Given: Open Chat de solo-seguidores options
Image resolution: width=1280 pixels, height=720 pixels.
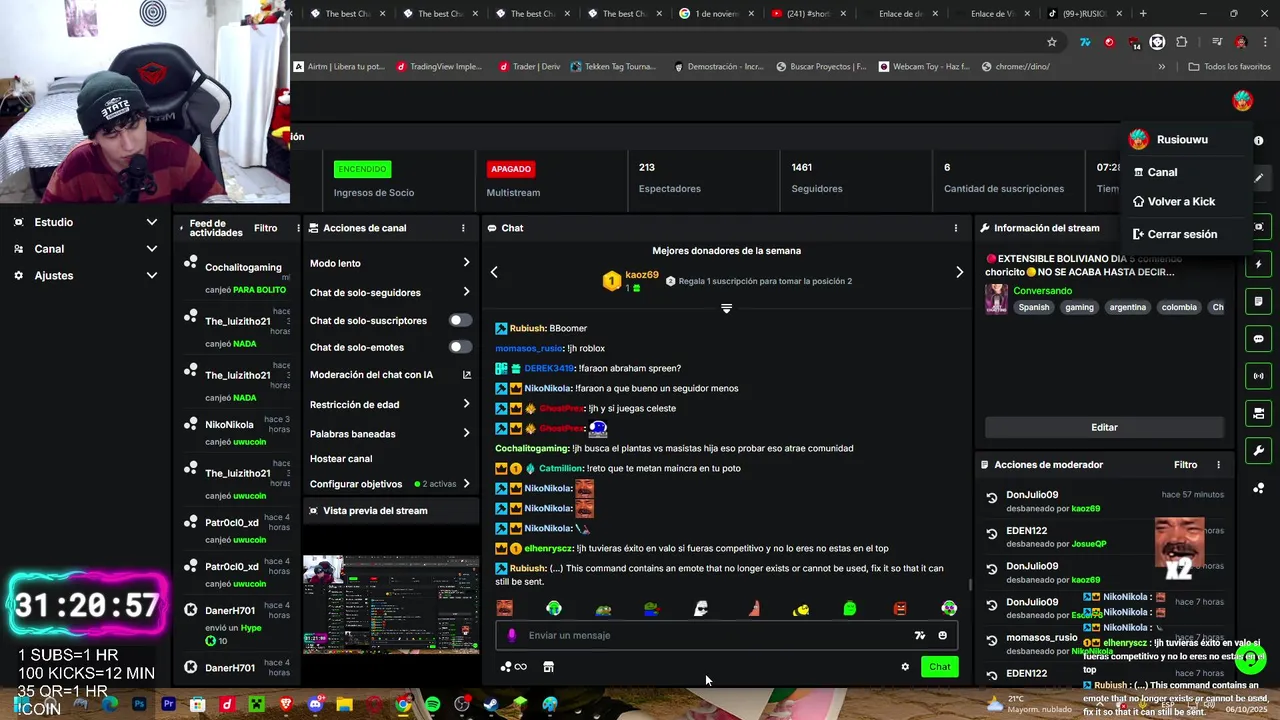Looking at the screenshot, I should click(x=466, y=292).
